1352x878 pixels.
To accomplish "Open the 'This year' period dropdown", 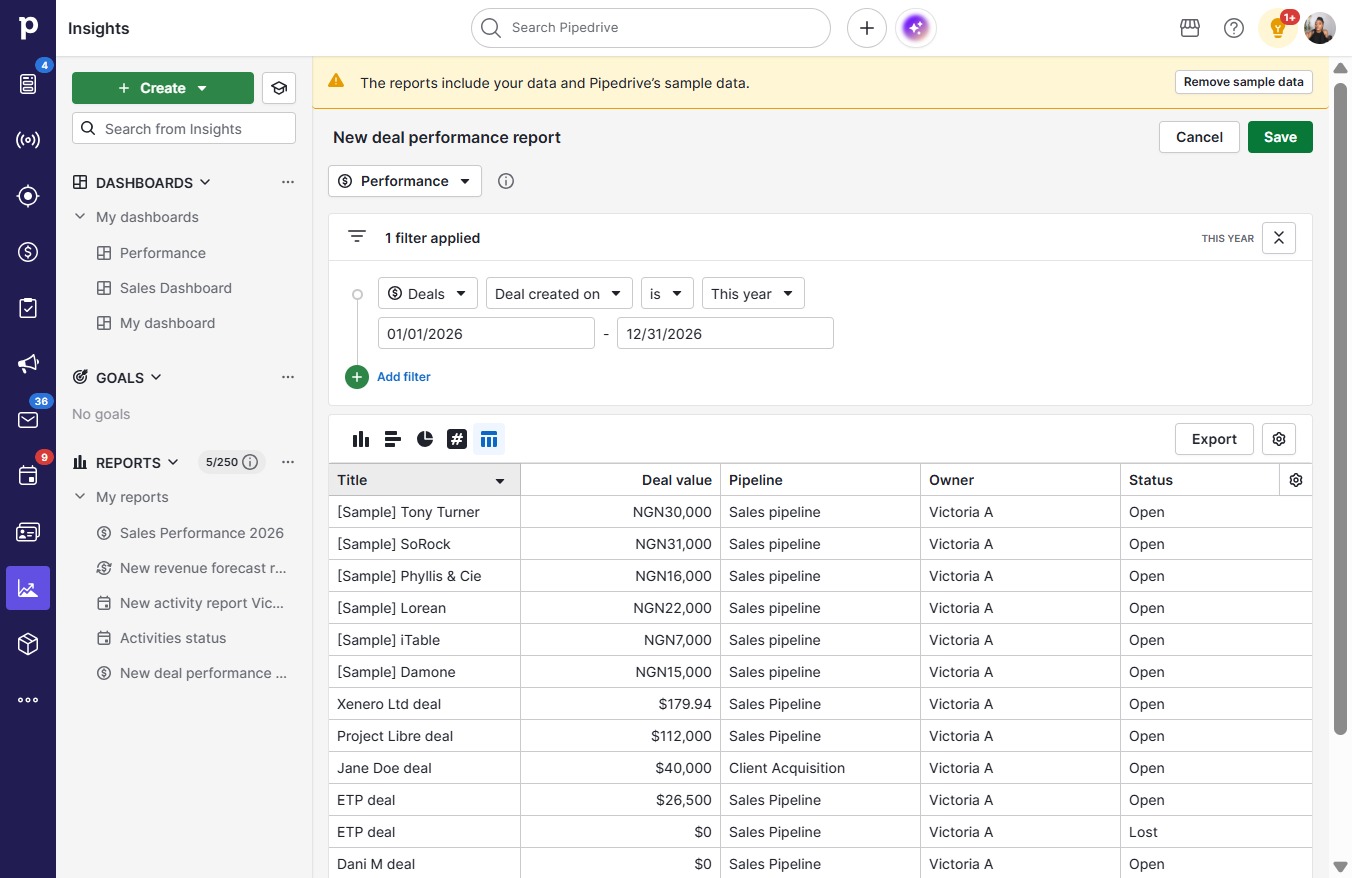I will point(753,294).
